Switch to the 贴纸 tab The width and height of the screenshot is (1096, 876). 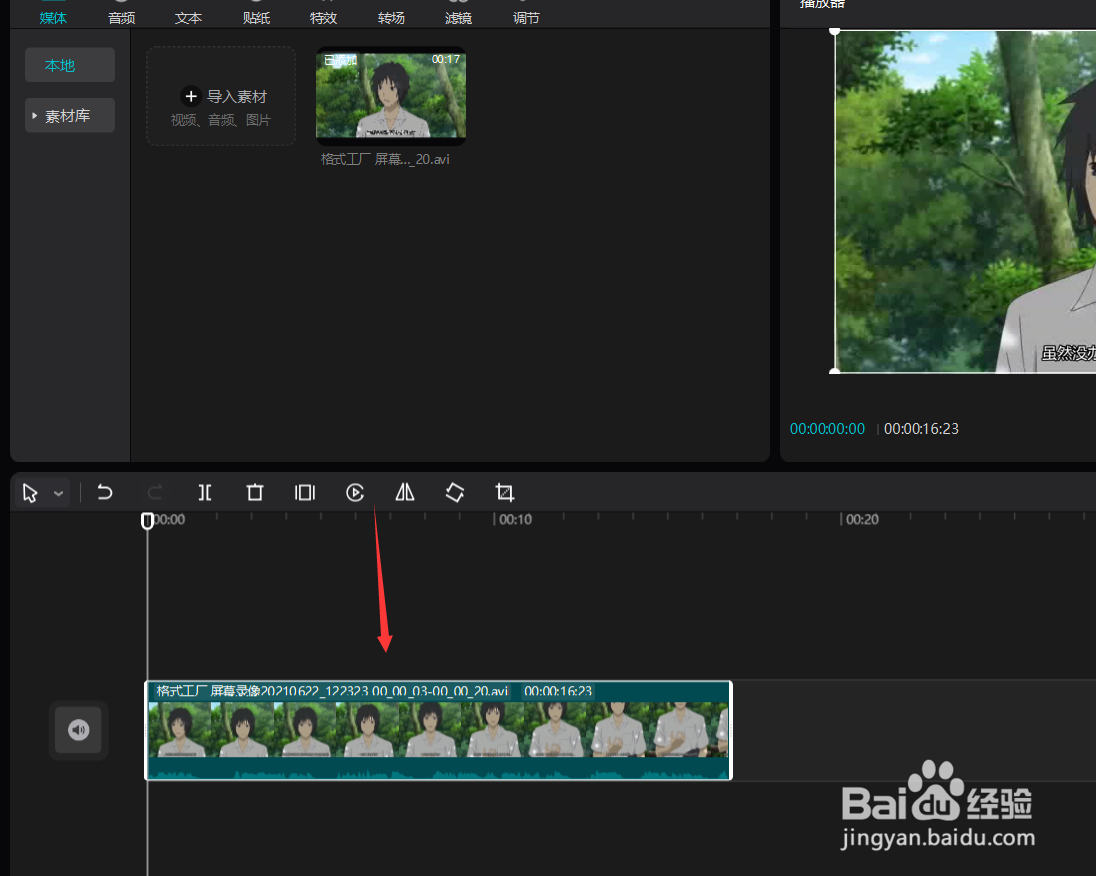[257, 17]
